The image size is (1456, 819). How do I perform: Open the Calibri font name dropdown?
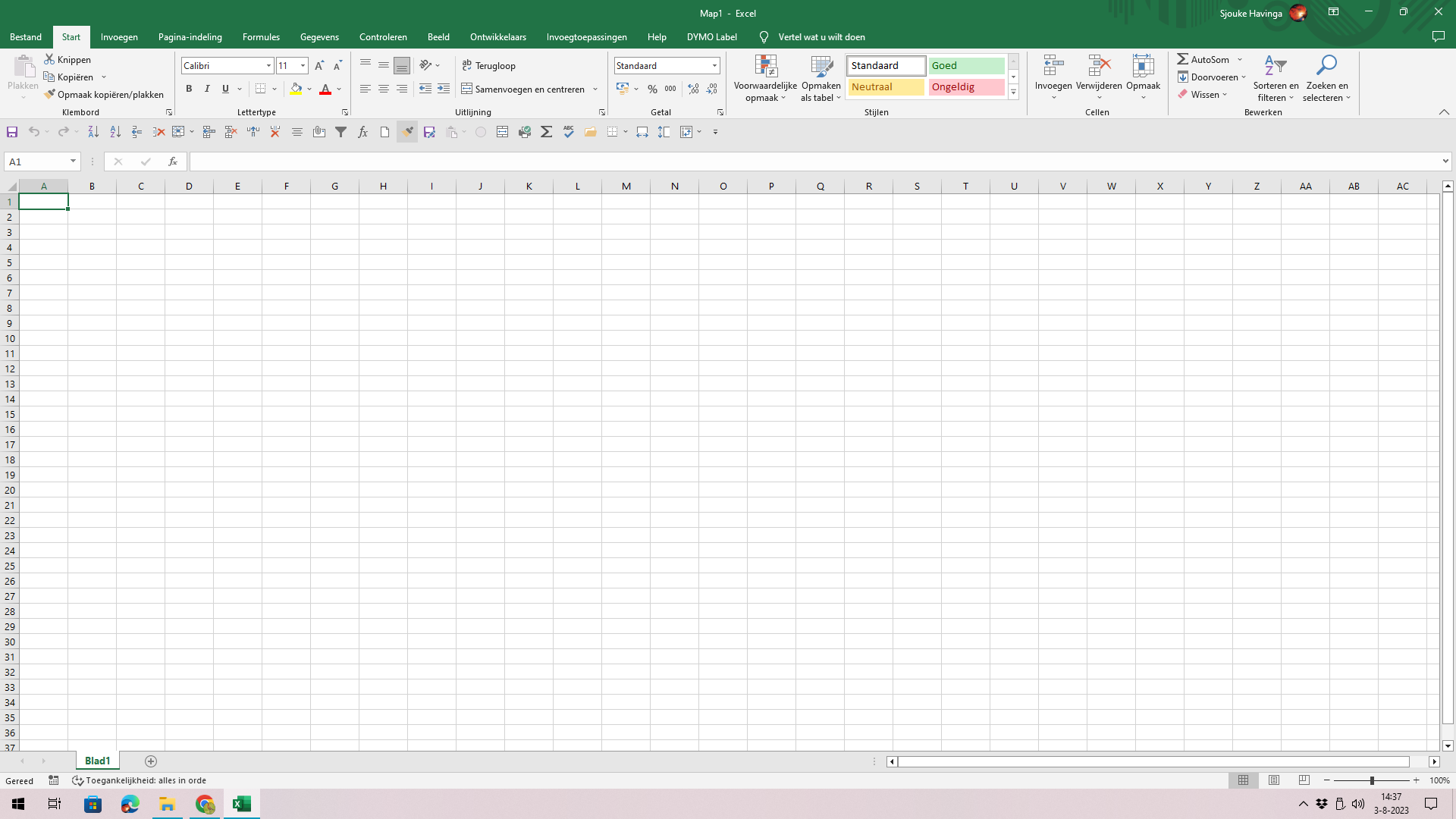(x=268, y=66)
